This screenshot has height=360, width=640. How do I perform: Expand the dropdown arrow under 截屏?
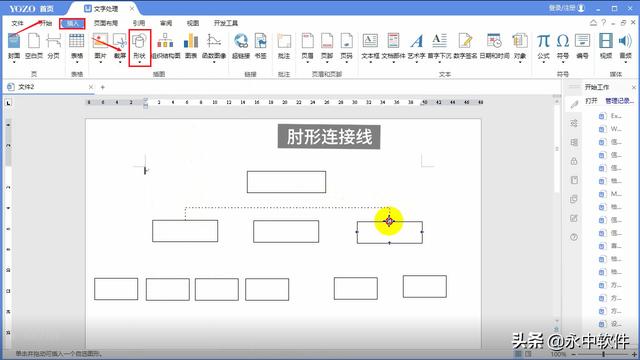[x=120, y=62]
